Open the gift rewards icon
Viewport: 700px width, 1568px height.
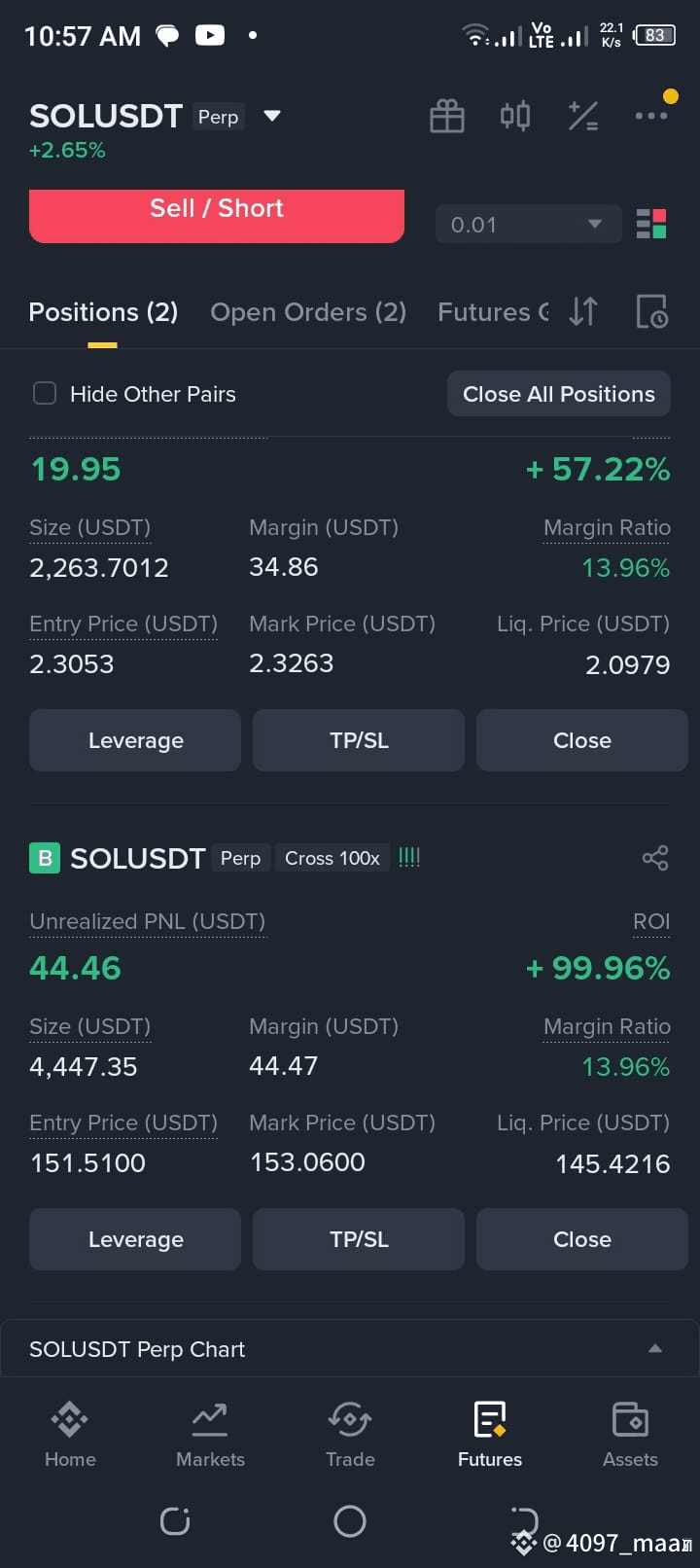coord(447,117)
